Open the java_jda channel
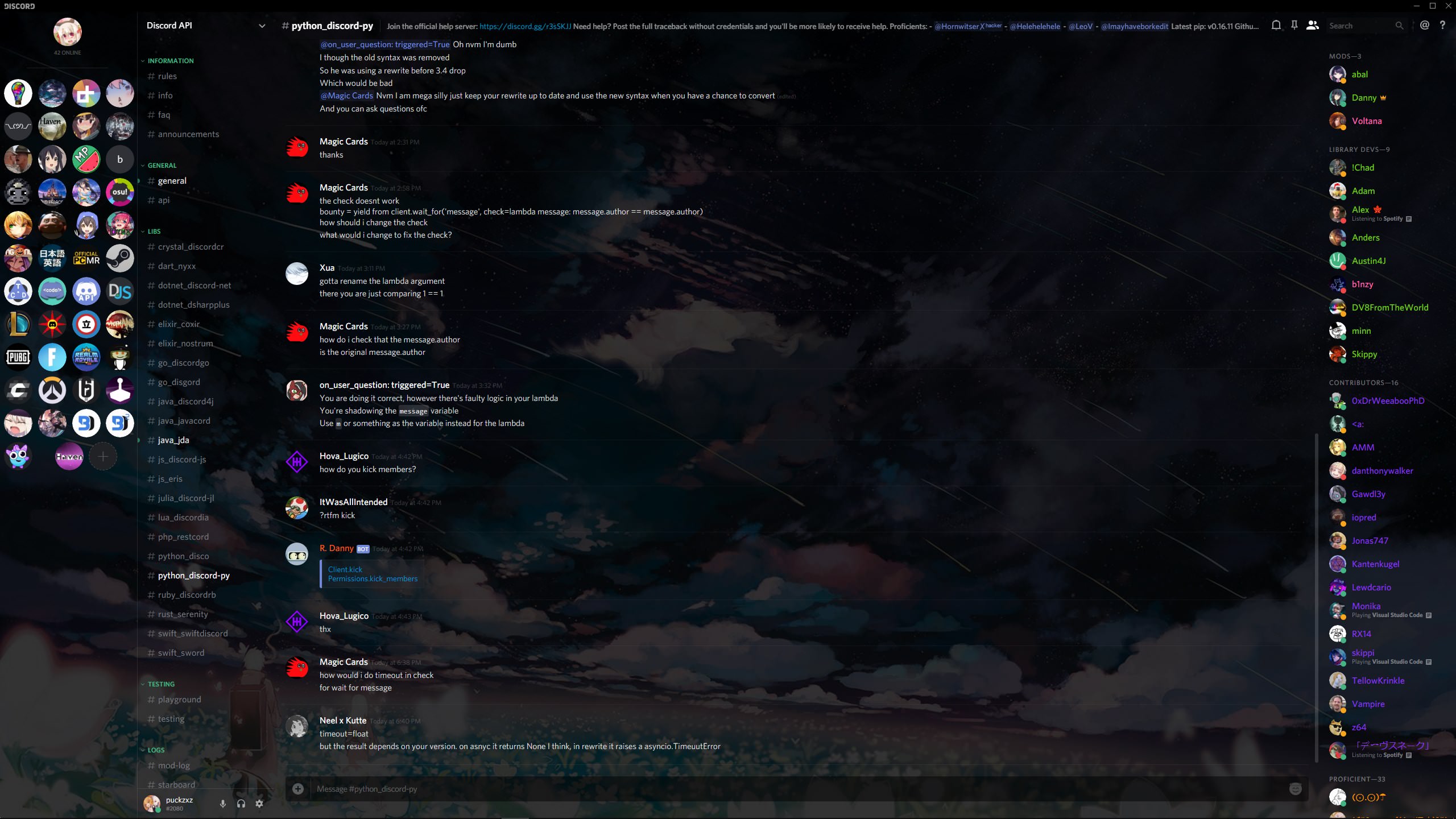 tap(173, 440)
